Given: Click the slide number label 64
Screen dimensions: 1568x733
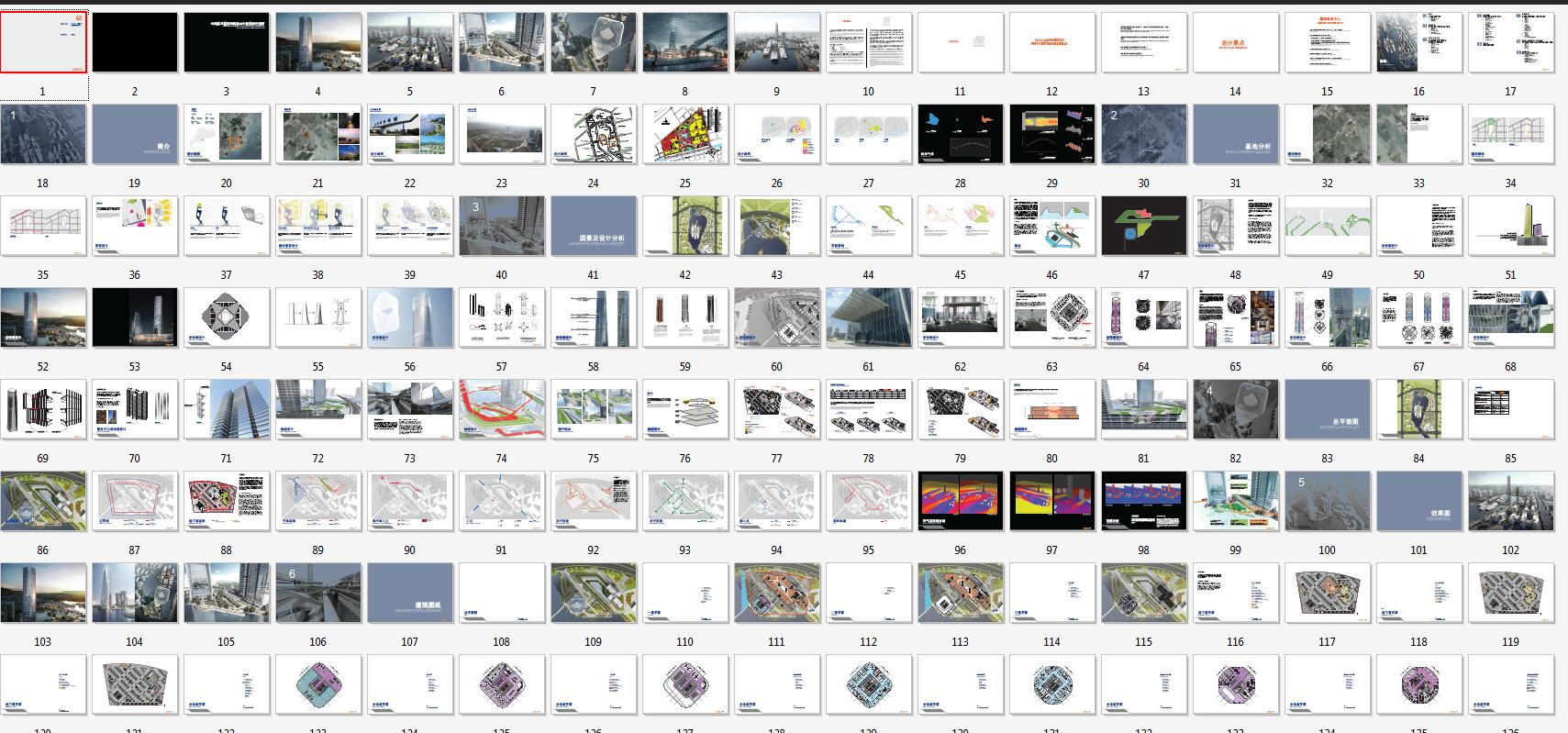Looking at the screenshot, I should (x=1143, y=366).
